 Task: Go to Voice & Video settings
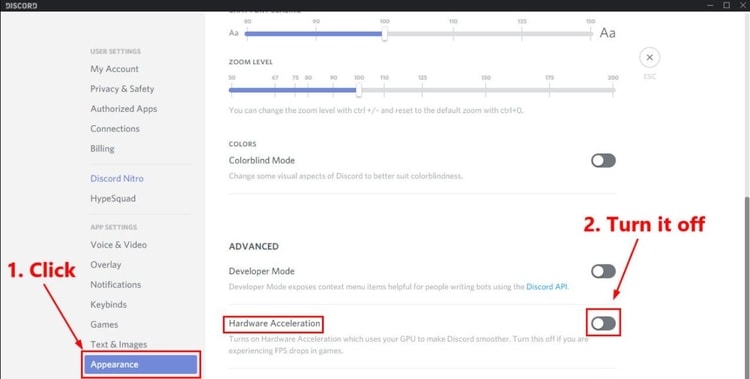click(118, 245)
